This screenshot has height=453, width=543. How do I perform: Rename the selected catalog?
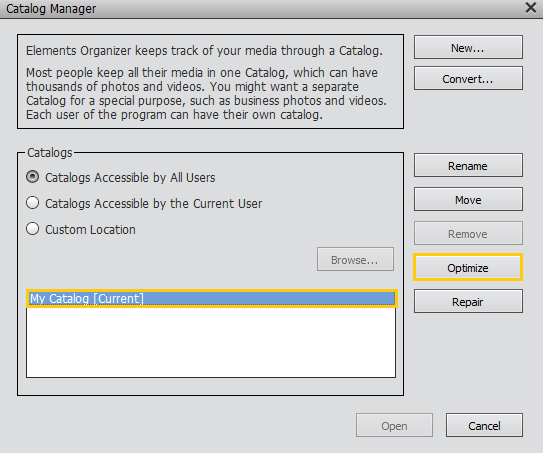468,166
